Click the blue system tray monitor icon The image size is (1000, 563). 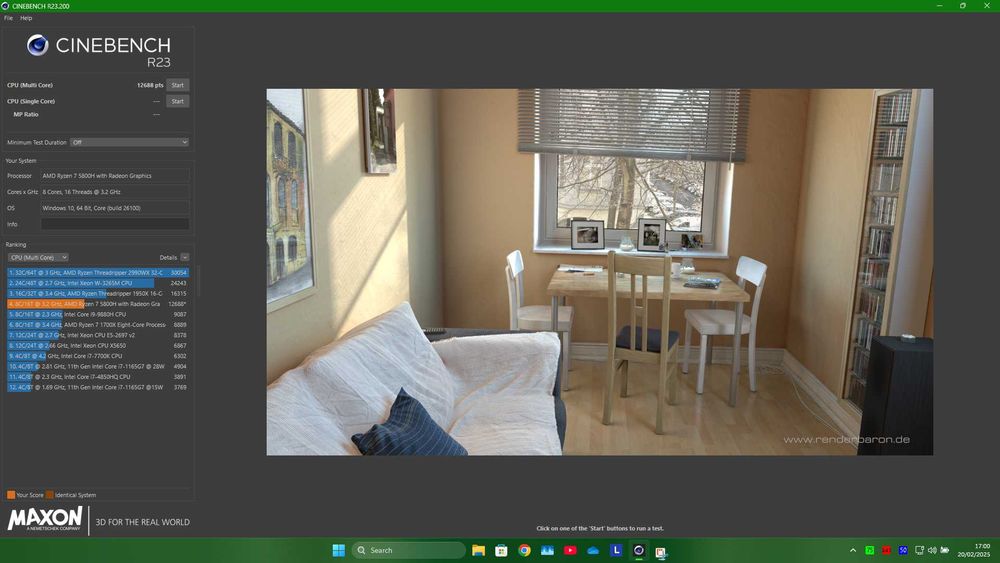902,550
